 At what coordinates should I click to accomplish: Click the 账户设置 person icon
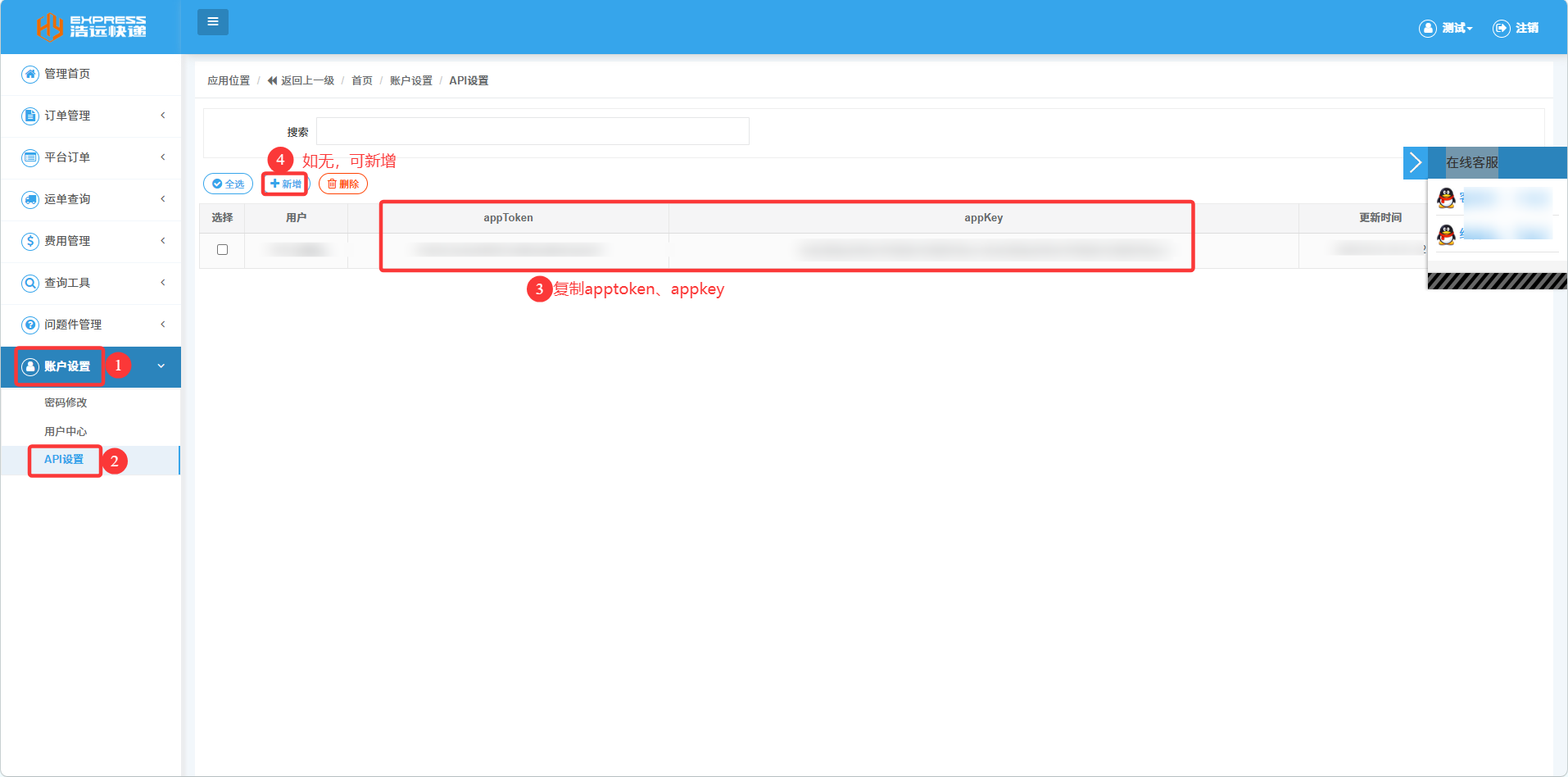pyautogui.click(x=30, y=366)
